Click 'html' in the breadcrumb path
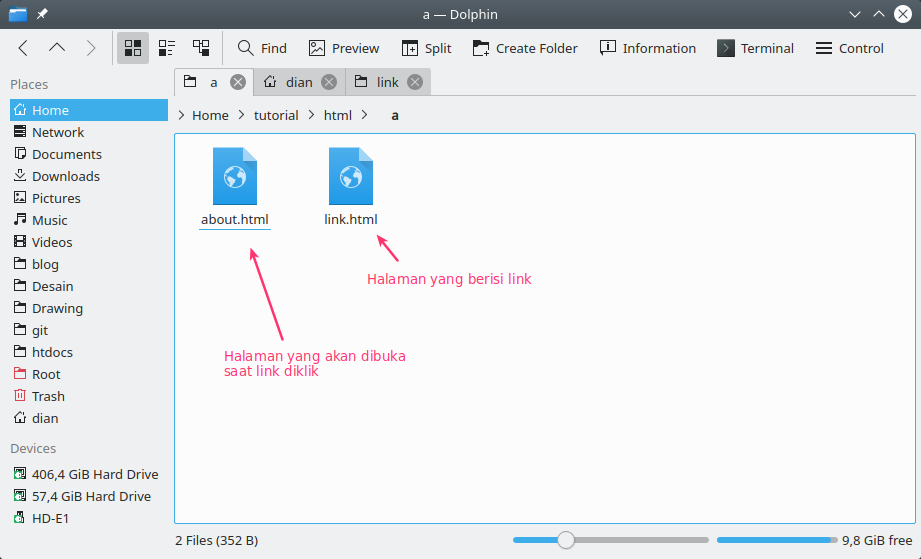 (x=338, y=116)
